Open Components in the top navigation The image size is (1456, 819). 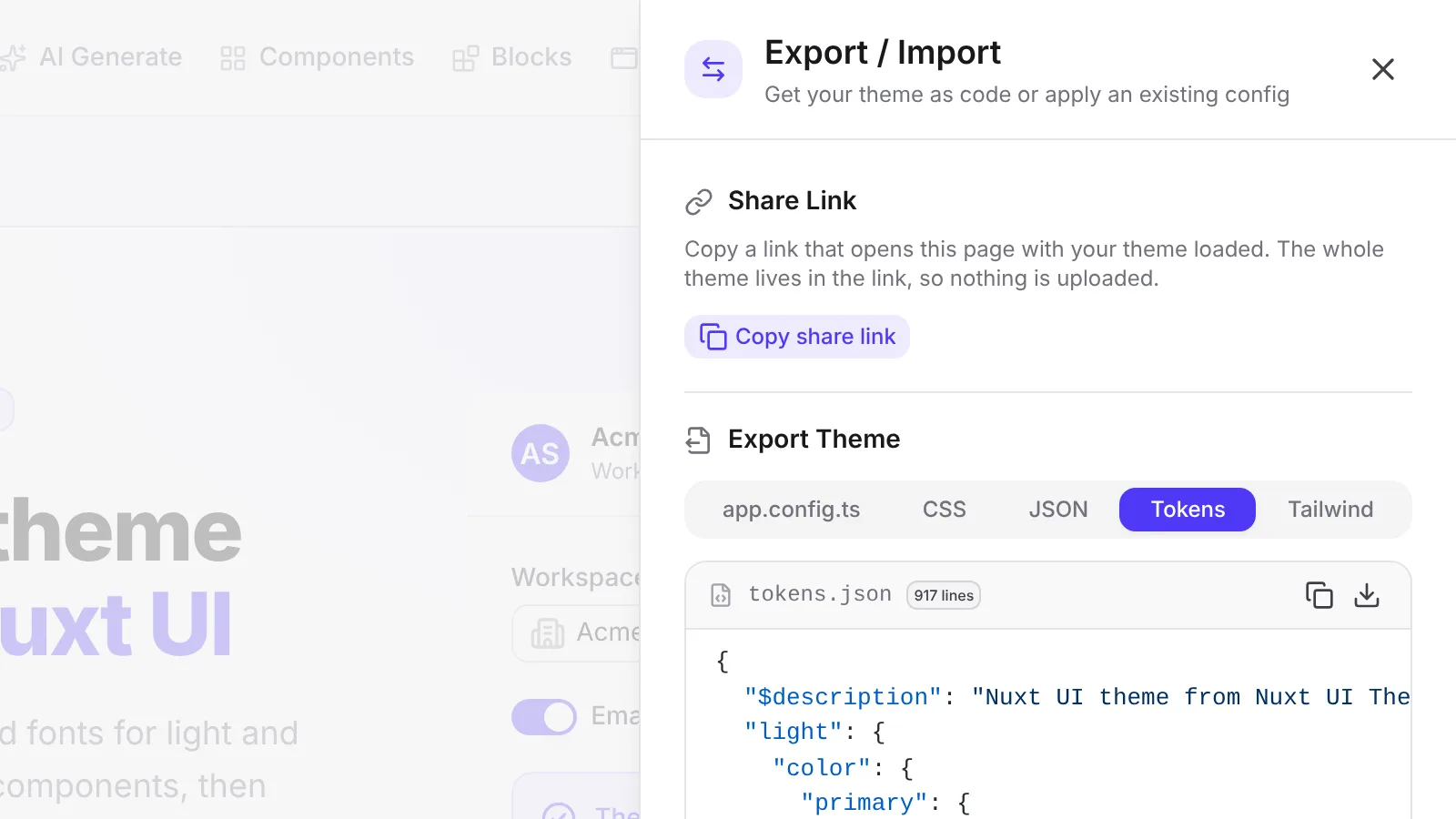pos(318,57)
